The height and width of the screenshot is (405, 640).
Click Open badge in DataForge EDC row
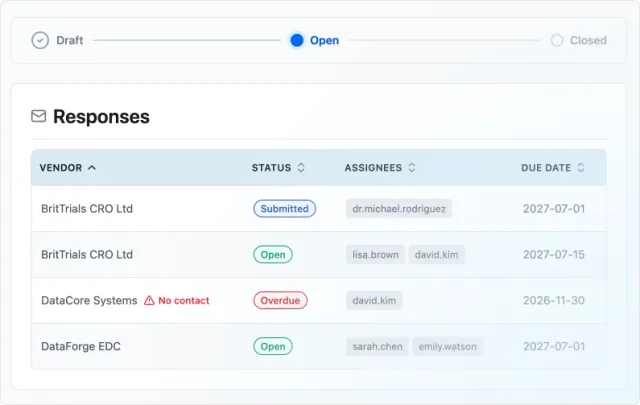click(273, 347)
